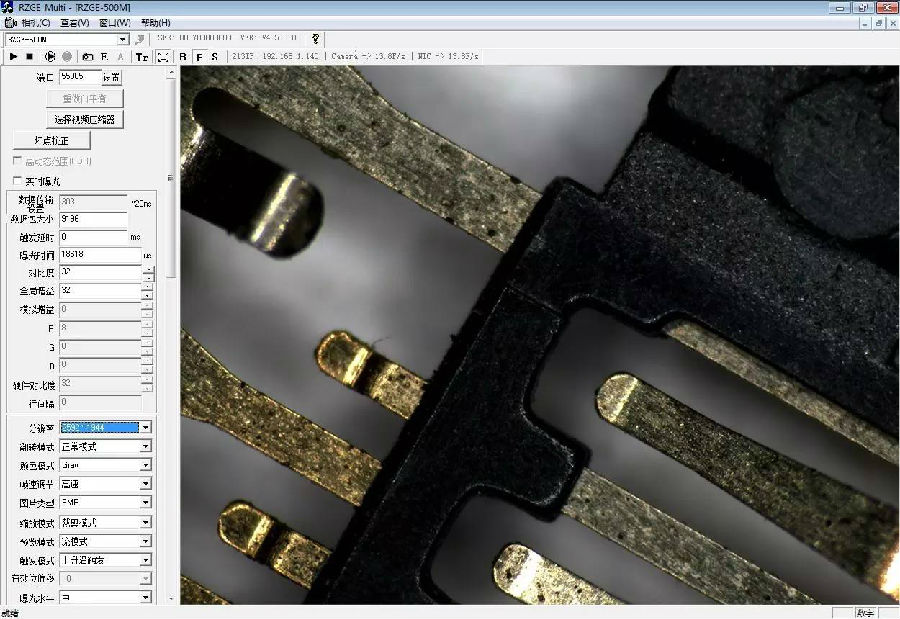Click the application icon in title bar

coord(7,7)
